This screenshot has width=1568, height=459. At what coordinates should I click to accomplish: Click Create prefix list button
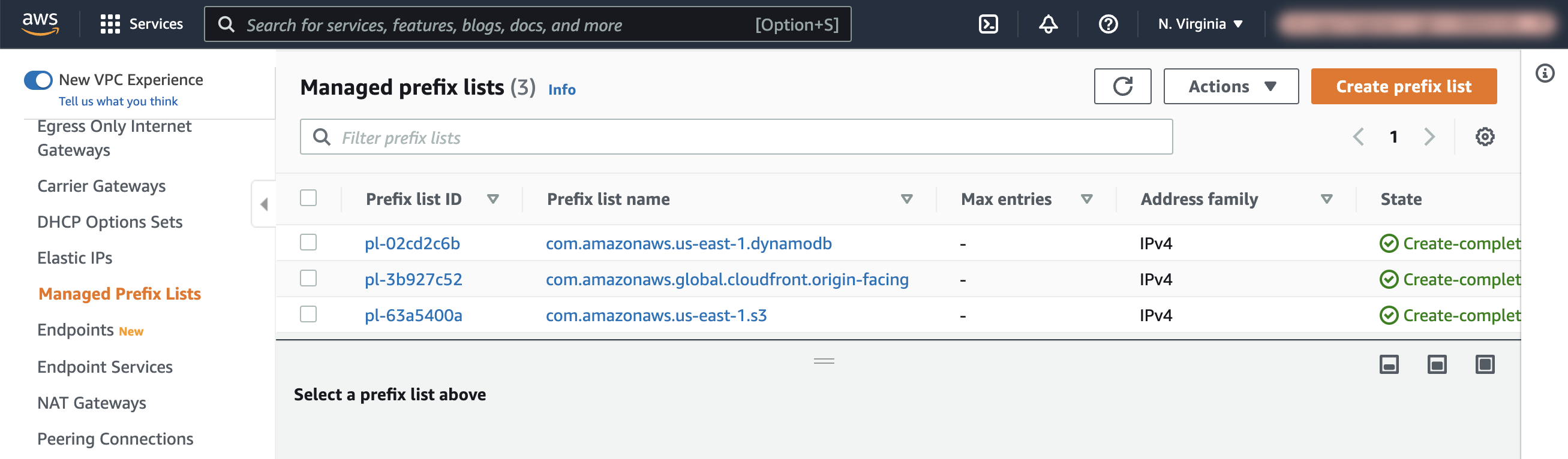1403,86
